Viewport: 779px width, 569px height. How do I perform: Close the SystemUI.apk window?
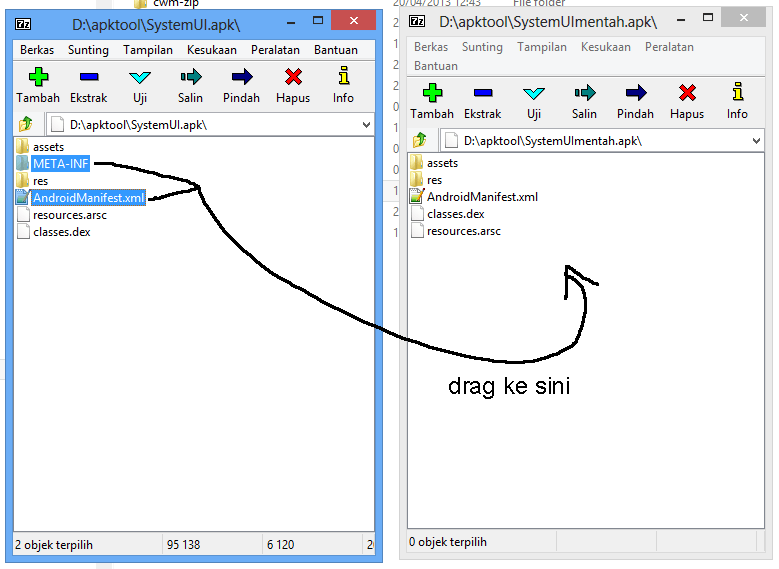pyautogui.click(x=353, y=20)
